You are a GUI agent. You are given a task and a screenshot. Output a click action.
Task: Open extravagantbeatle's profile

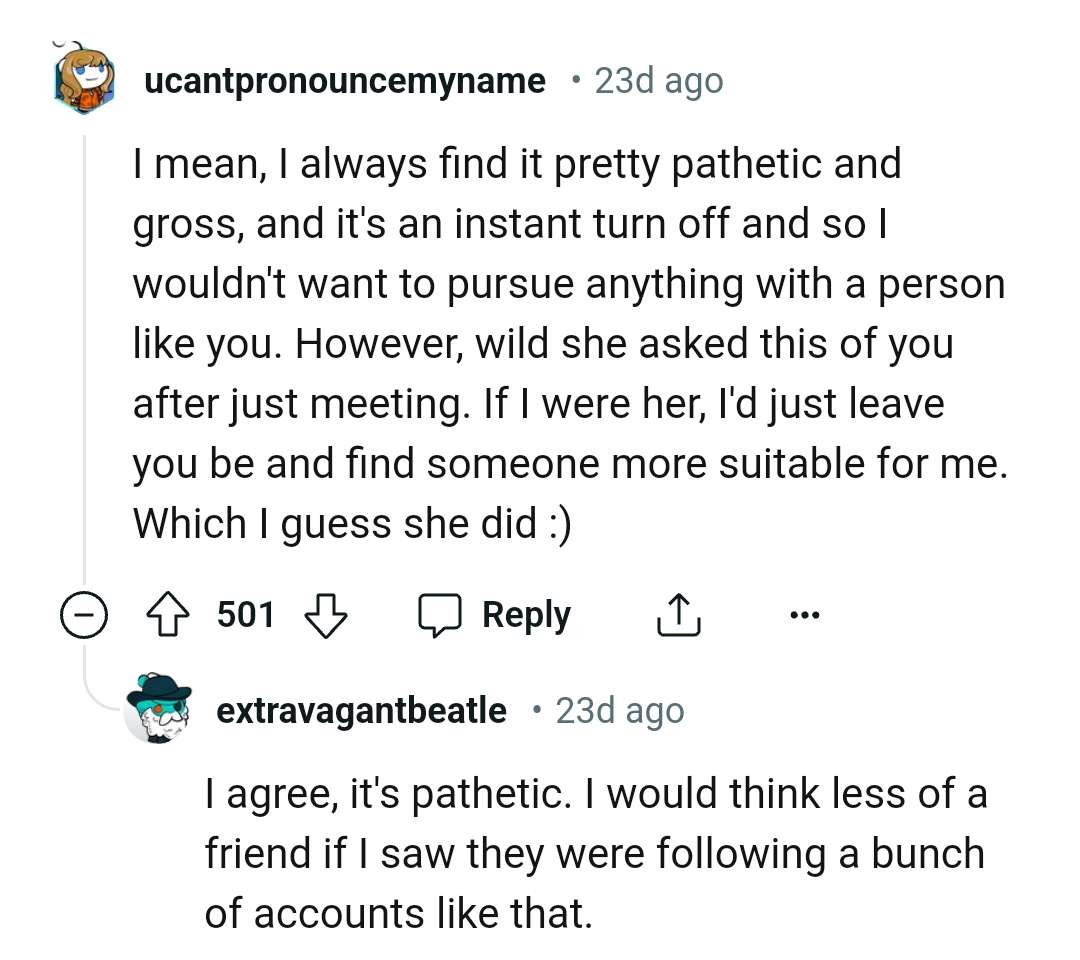(361, 710)
